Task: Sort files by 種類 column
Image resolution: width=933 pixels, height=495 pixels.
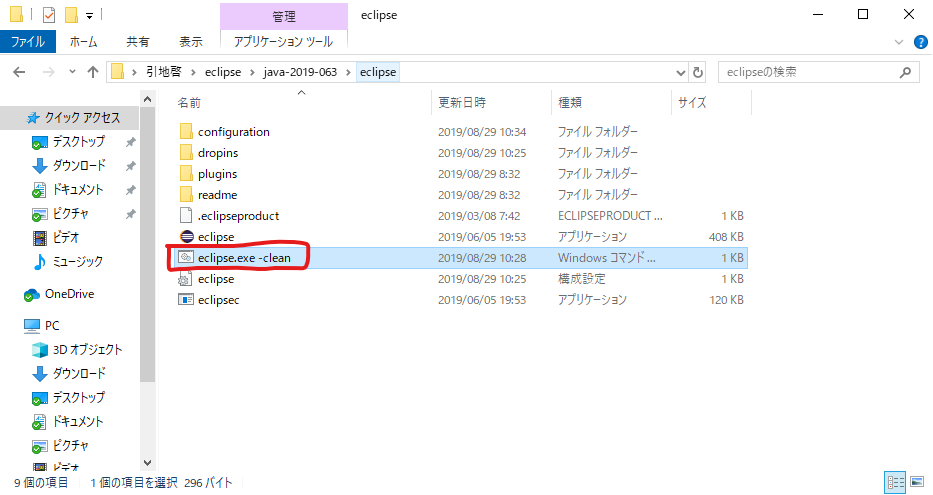Action: coord(569,103)
